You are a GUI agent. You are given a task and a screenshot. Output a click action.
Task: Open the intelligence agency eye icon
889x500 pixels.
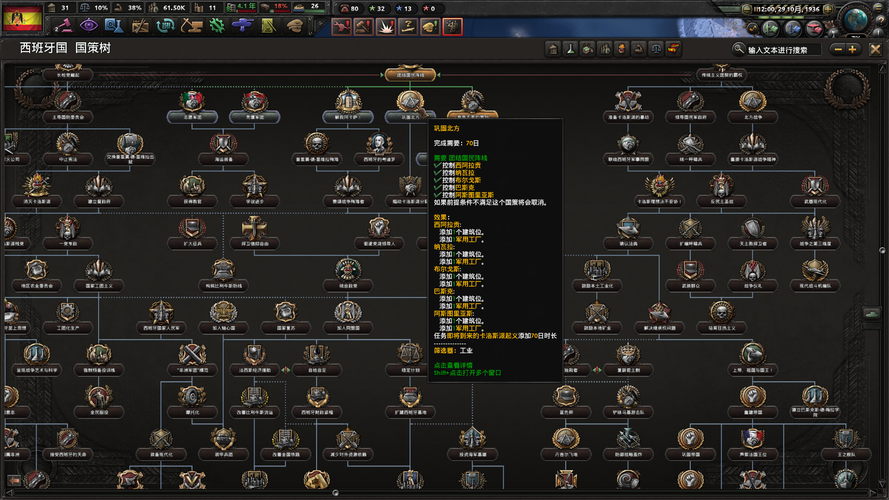coord(88,26)
